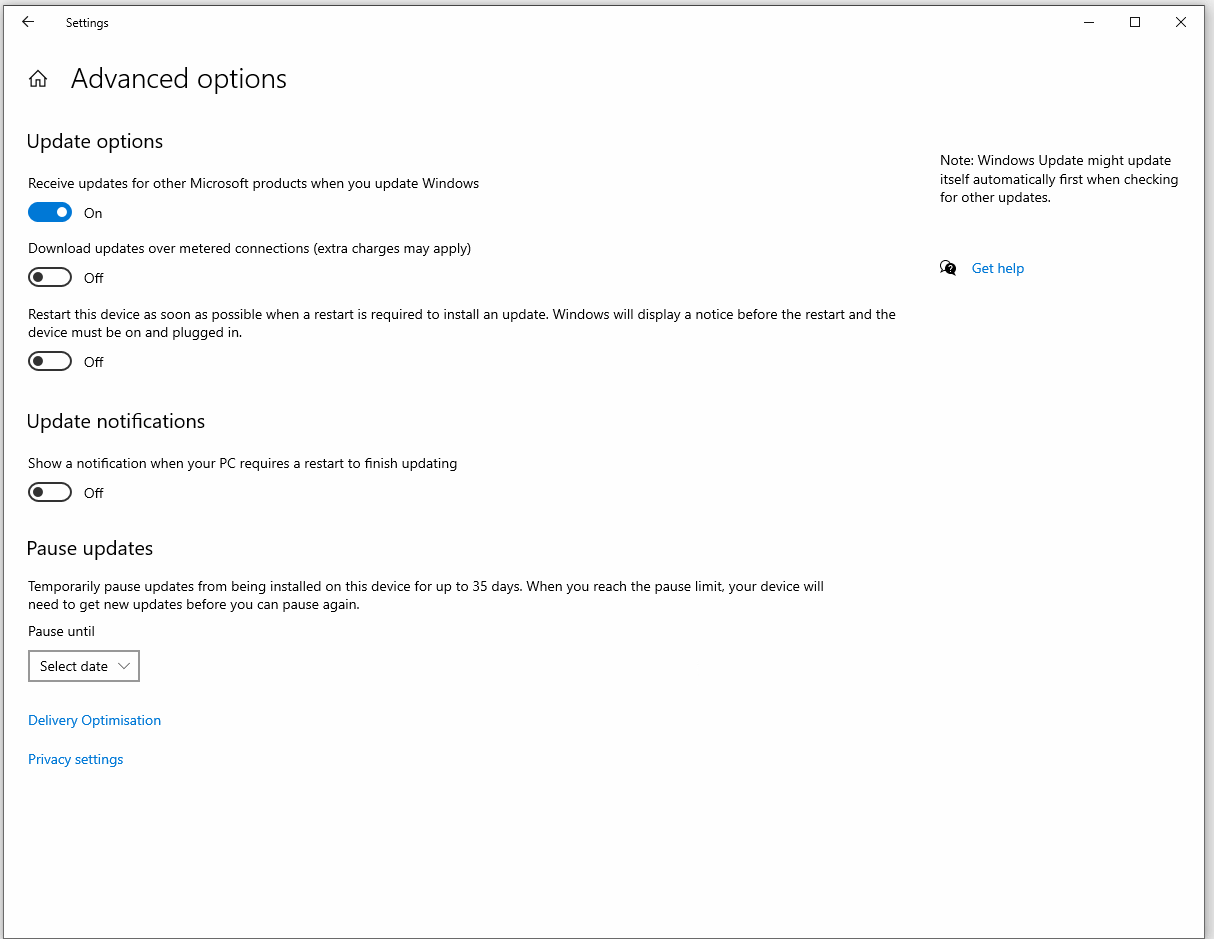Click the Pause updates heading
The image size is (1214, 939).
[90, 548]
